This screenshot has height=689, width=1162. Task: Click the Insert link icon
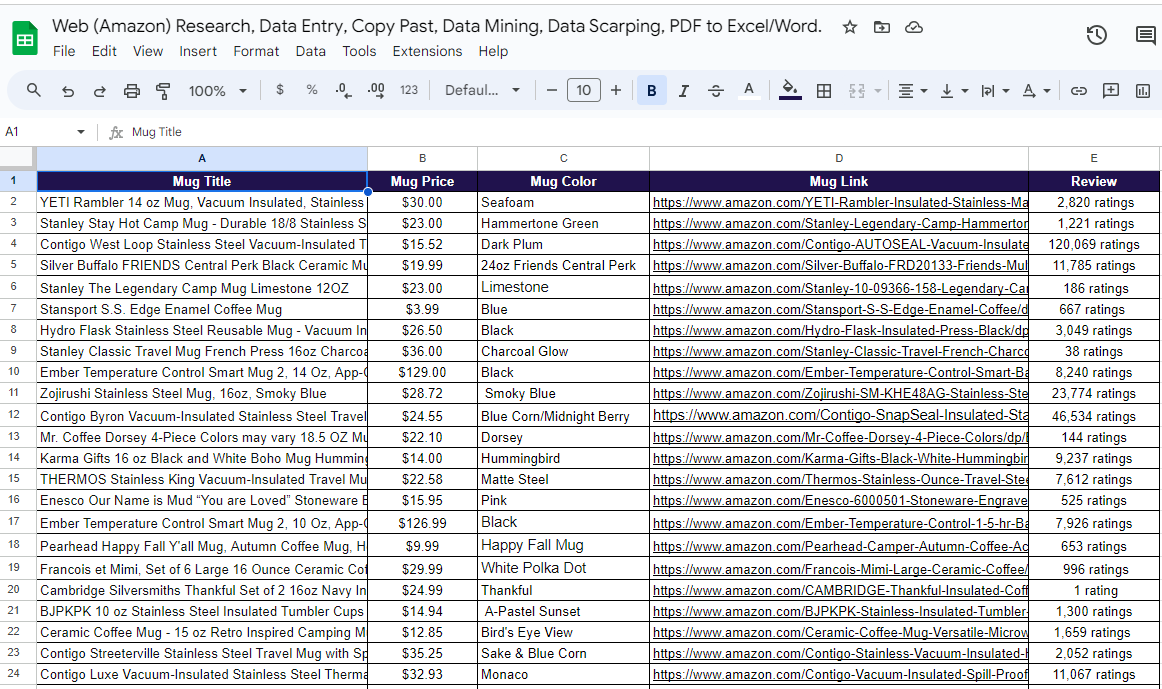point(1079,90)
